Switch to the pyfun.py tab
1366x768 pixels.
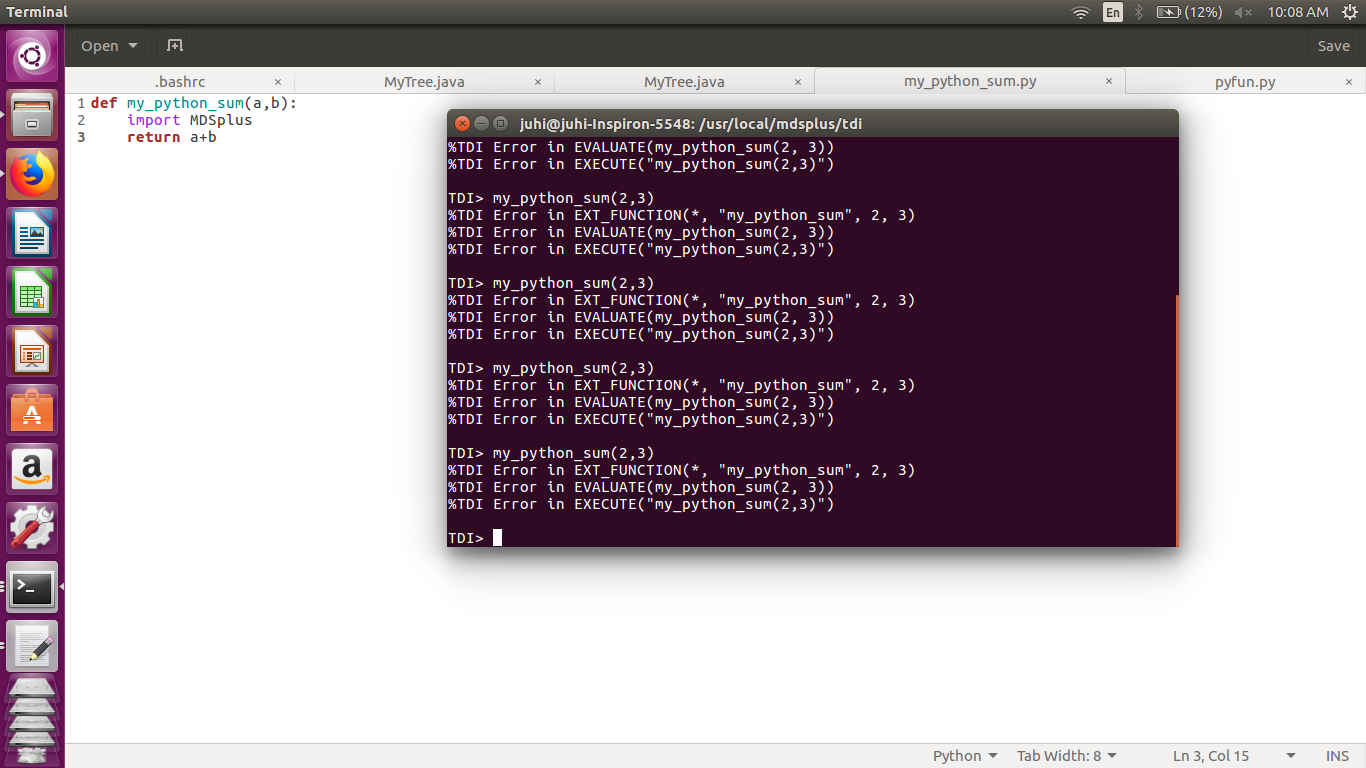point(1244,81)
